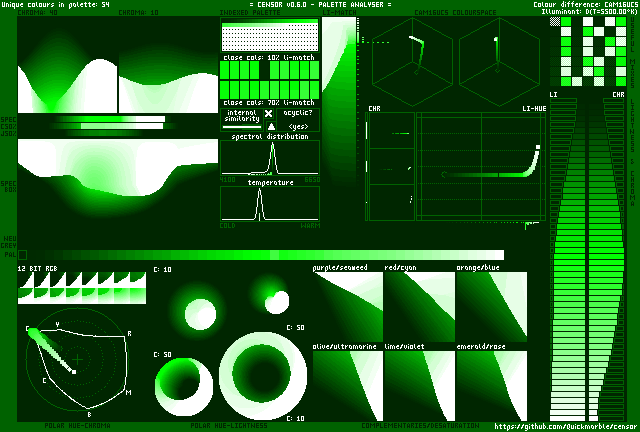
Task: Click the horizontal green-to-white gradient strip
Action: 270,255
